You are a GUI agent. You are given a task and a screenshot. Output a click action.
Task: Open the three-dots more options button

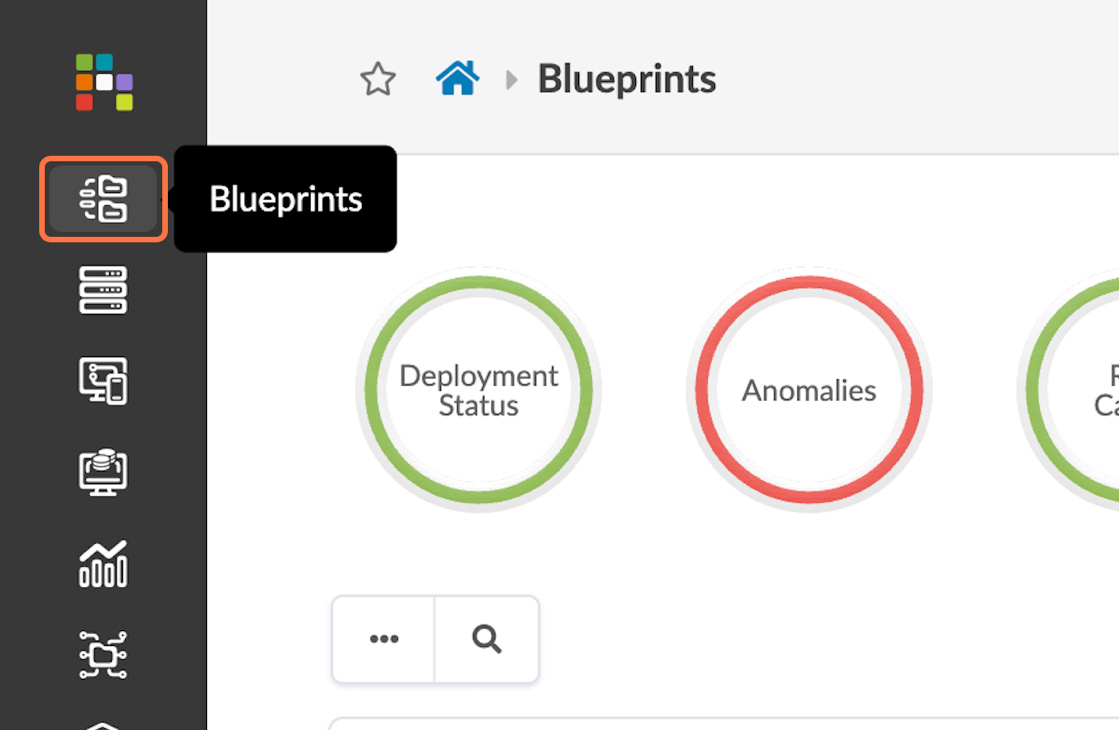point(384,640)
